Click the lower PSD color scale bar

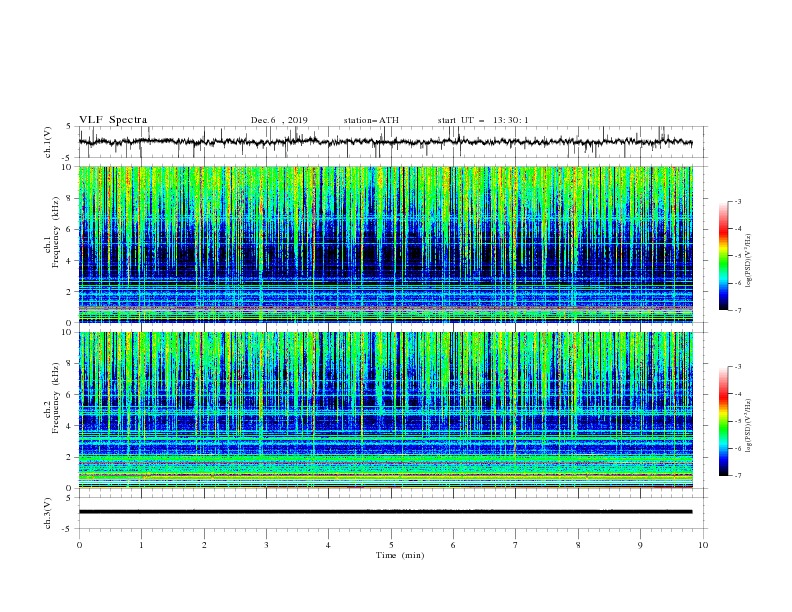point(723,421)
